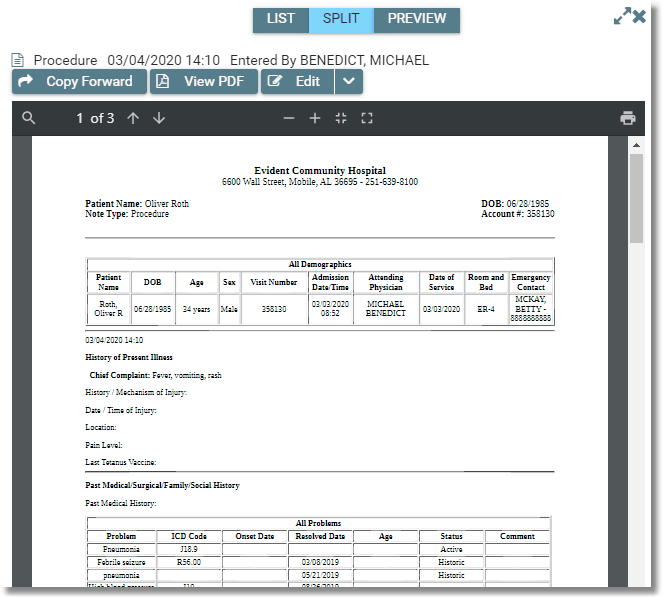Click the 'J18.9' ICD code cell
This screenshot has height=599, width=663.
pos(189,550)
